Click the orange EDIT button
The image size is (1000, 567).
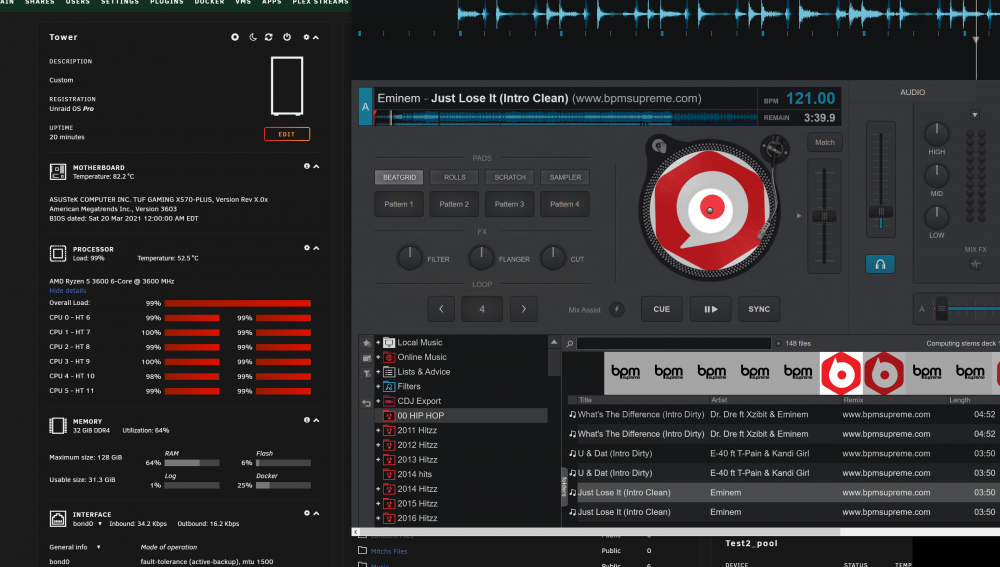[x=287, y=134]
